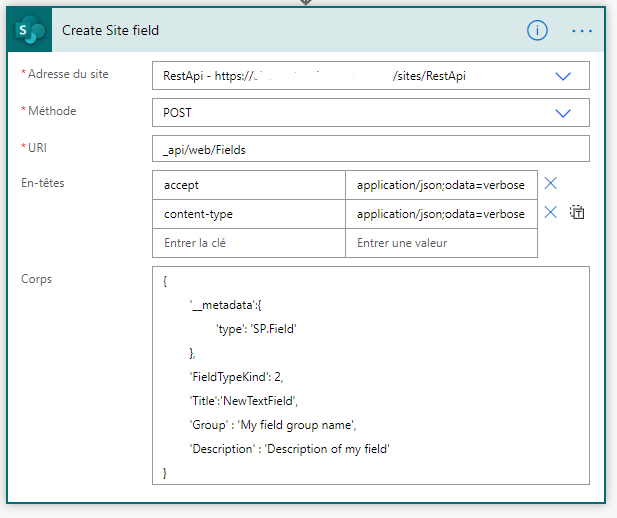Delete the content-type header row
The height and width of the screenshot is (518, 617).
pos(550,213)
